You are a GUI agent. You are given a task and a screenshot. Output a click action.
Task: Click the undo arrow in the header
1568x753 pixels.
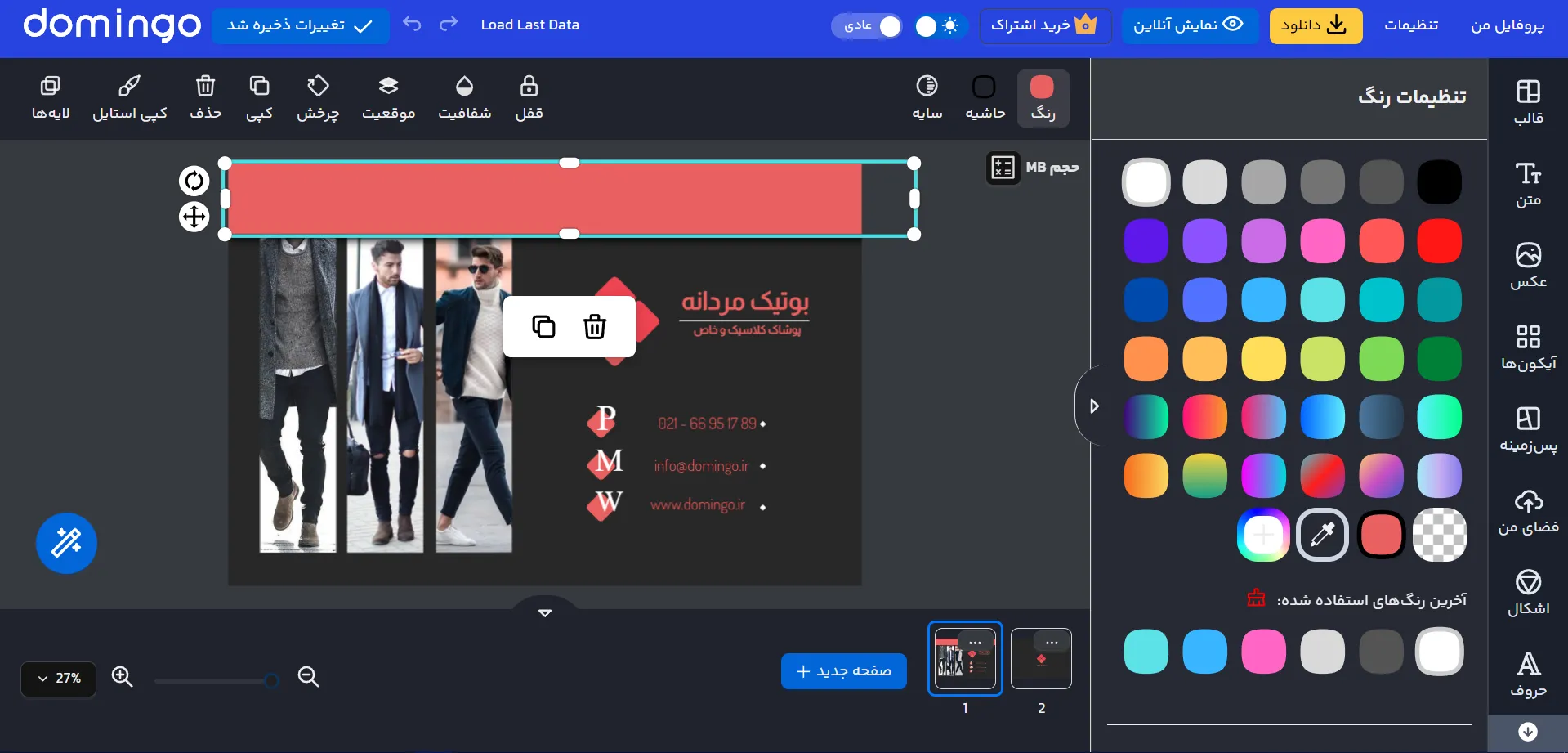[x=413, y=25]
